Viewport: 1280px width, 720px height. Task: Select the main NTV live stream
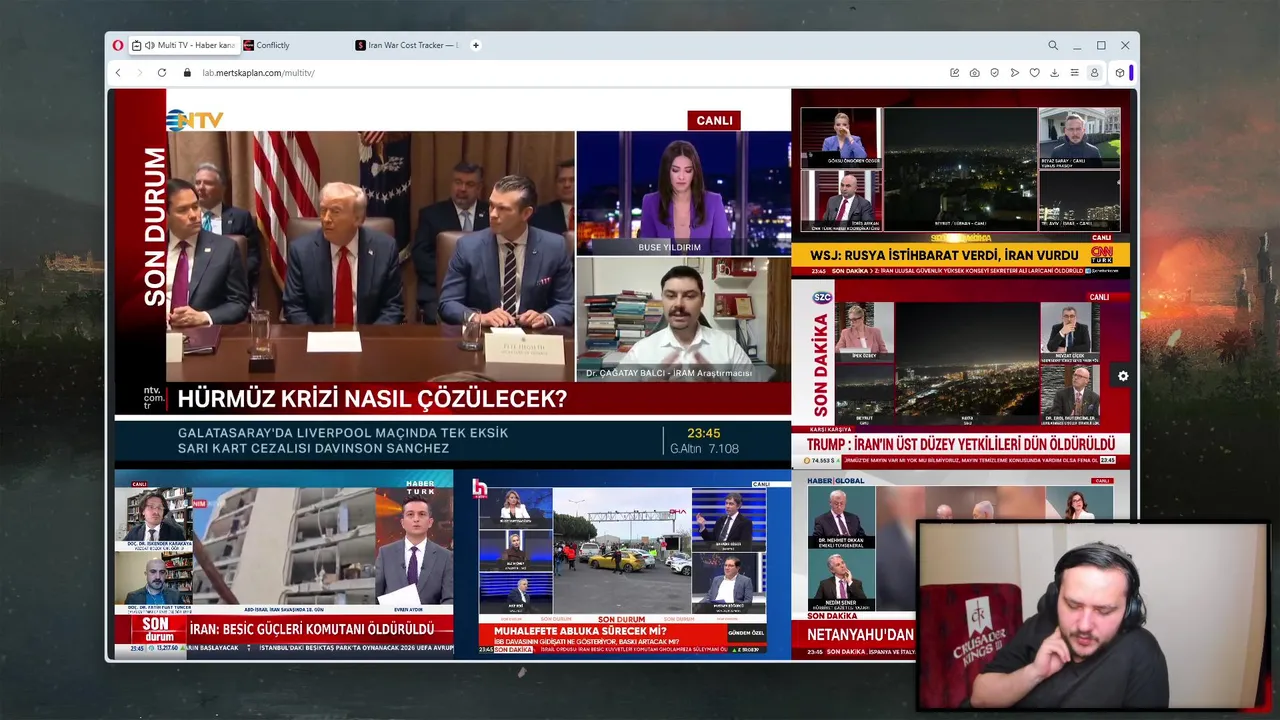[x=452, y=277]
